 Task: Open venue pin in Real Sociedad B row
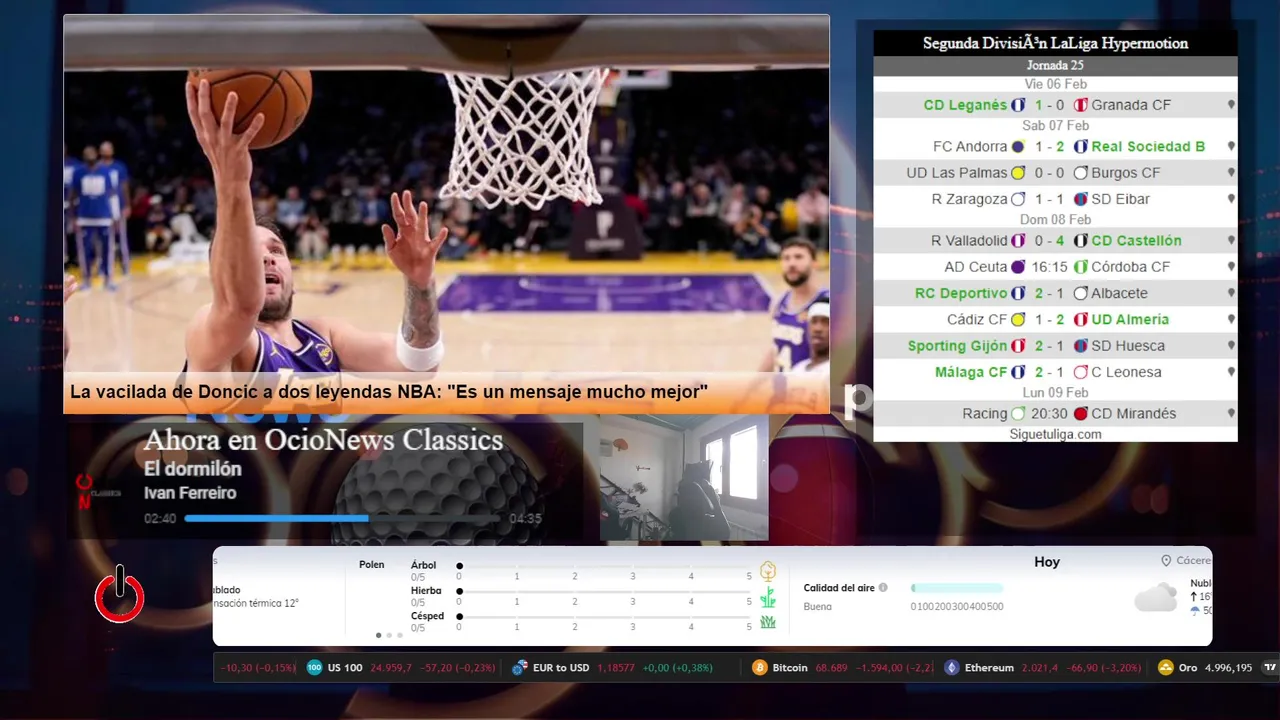click(1231, 146)
